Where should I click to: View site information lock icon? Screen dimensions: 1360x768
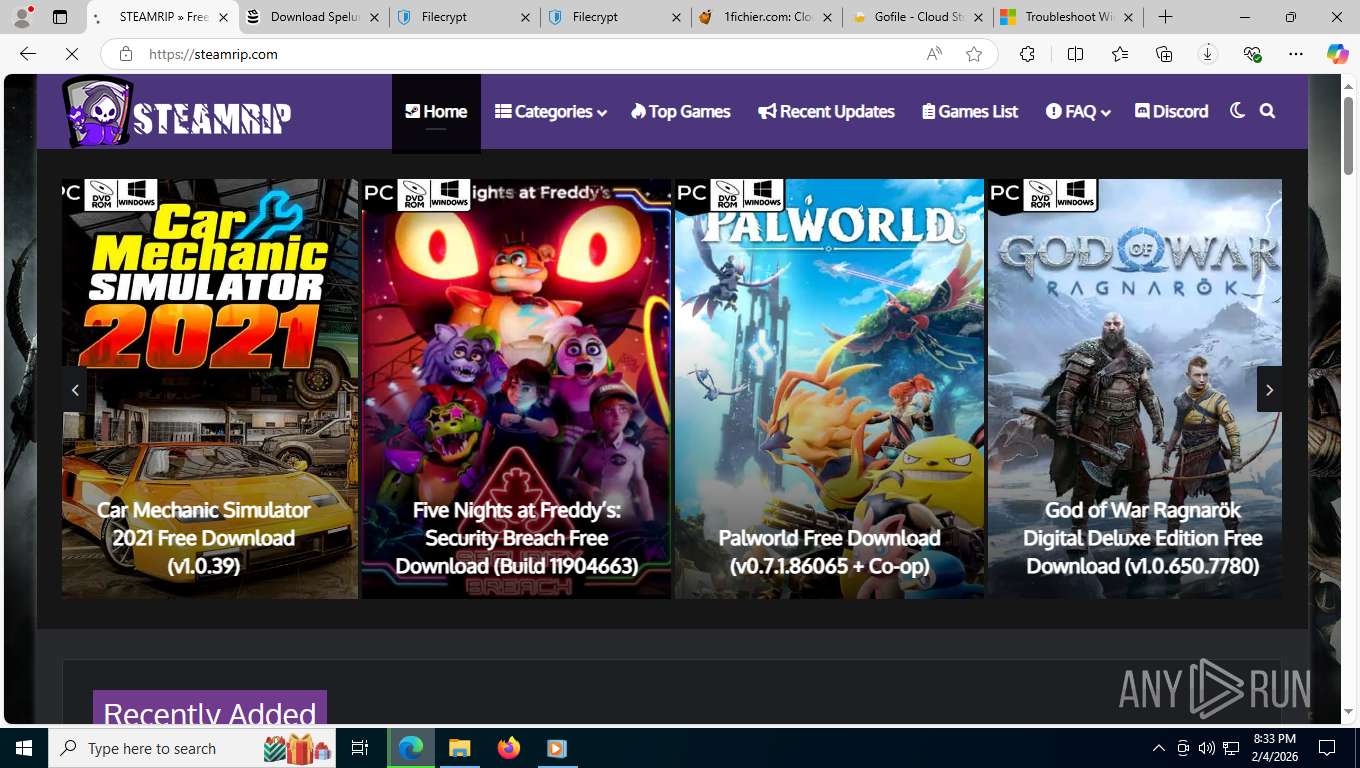pos(126,54)
